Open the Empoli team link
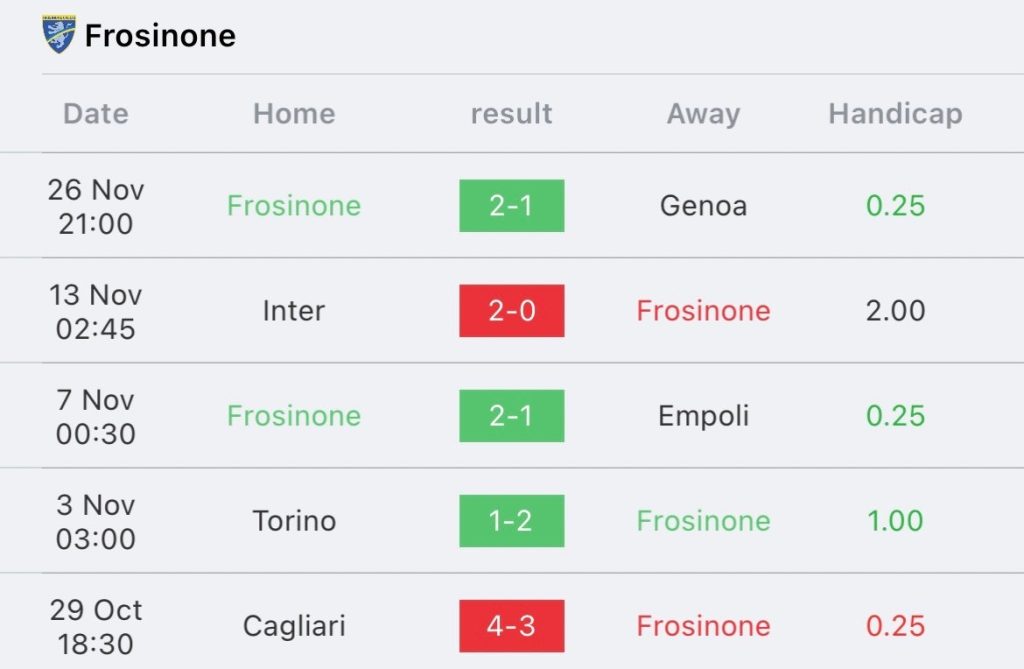The image size is (1024, 669). coord(703,417)
